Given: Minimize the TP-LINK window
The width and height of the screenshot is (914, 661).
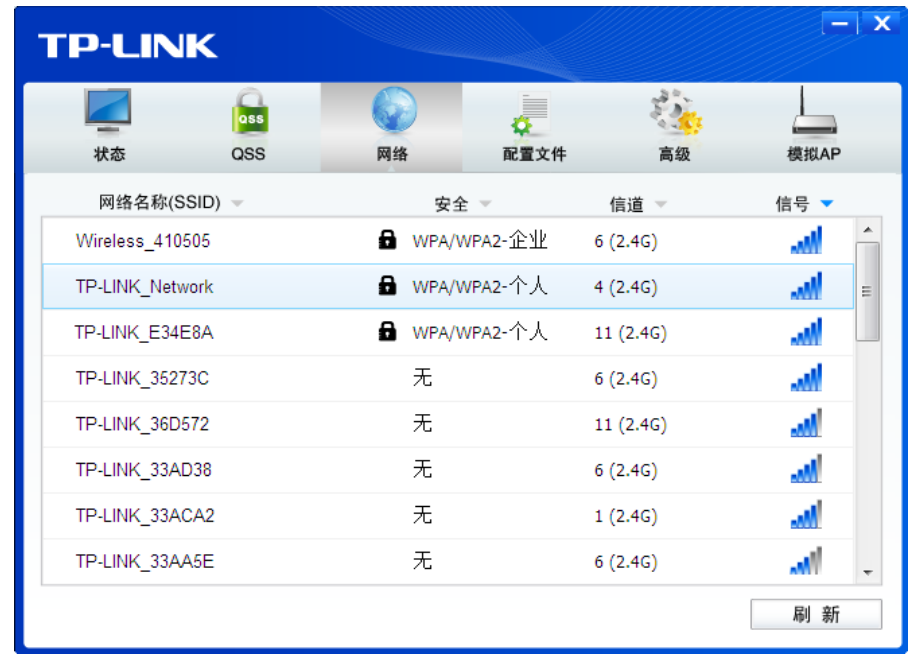Looking at the screenshot, I should [839, 24].
